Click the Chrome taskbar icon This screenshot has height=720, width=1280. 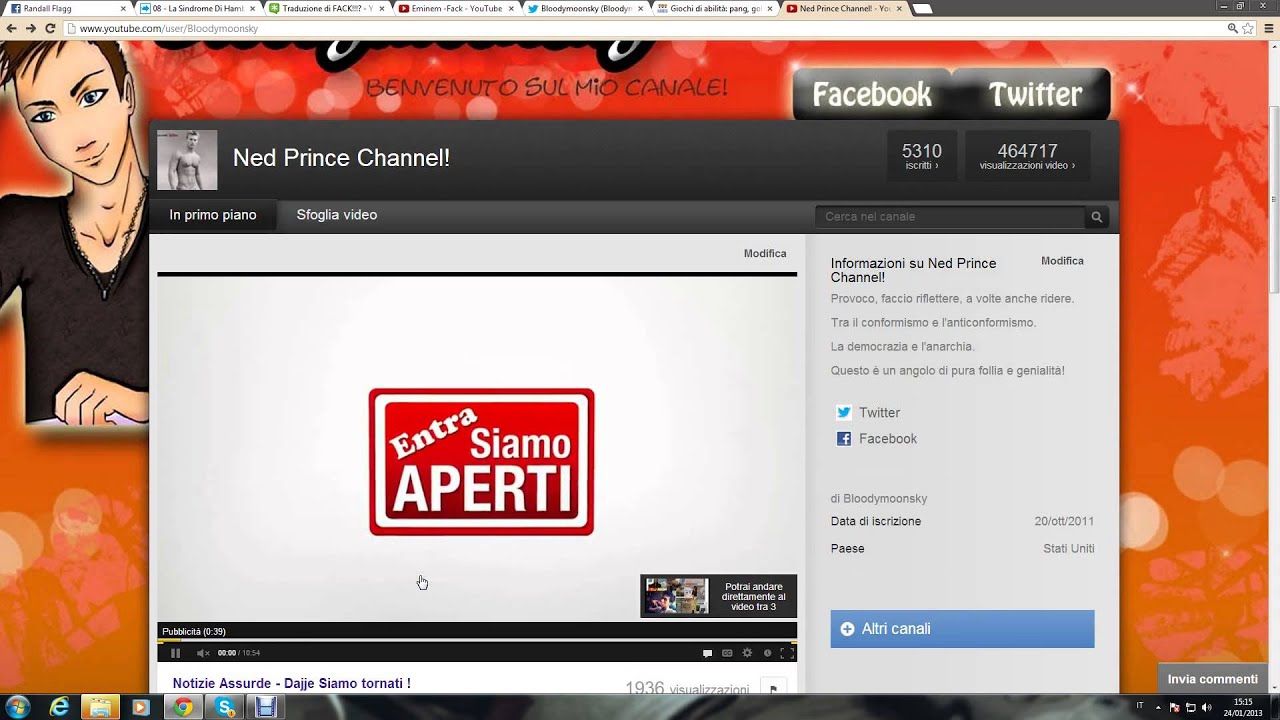pos(183,707)
